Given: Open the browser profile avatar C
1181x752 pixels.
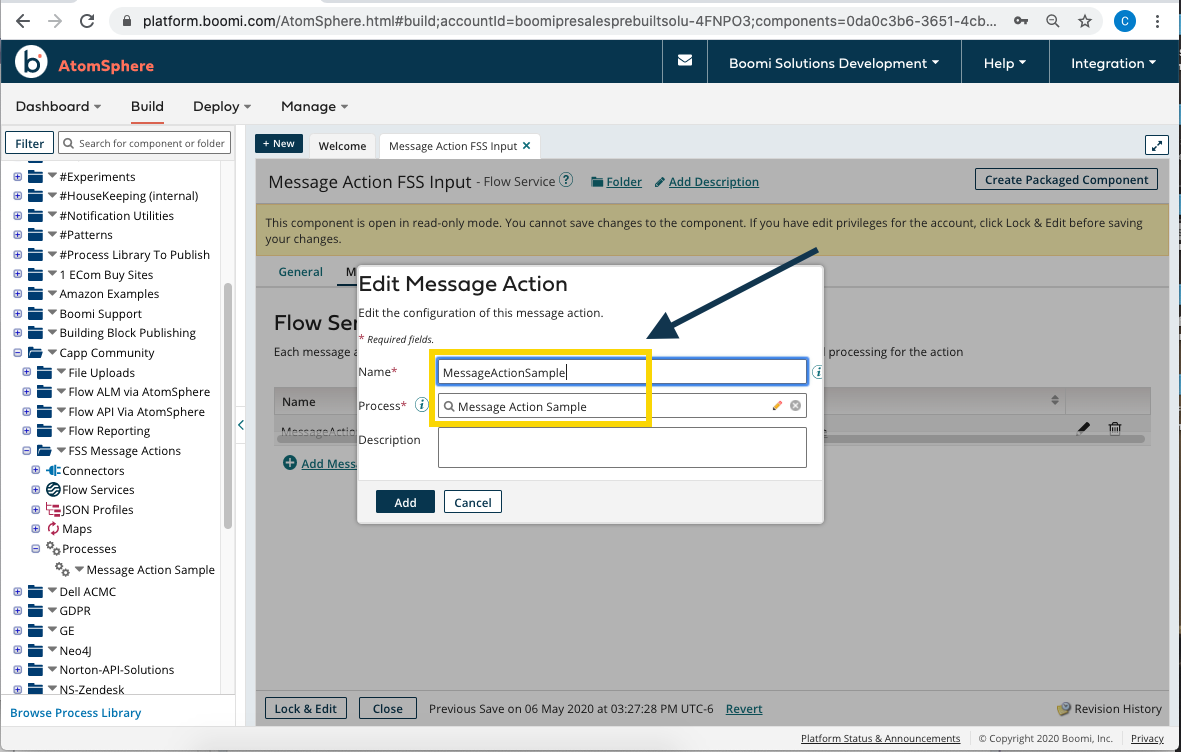Looking at the screenshot, I should point(1125,21).
